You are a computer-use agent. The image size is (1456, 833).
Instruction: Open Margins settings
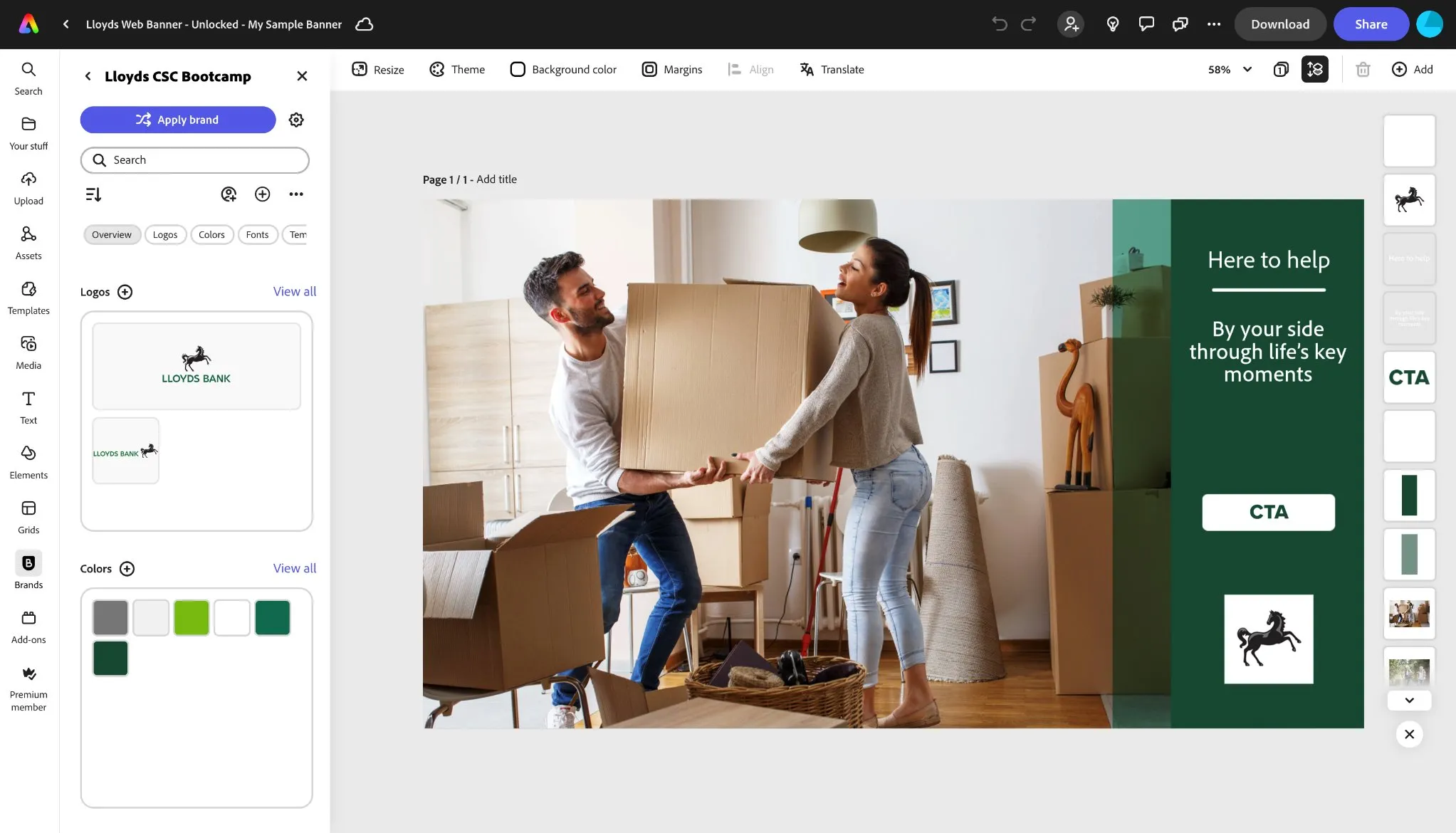tap(672, 69)
